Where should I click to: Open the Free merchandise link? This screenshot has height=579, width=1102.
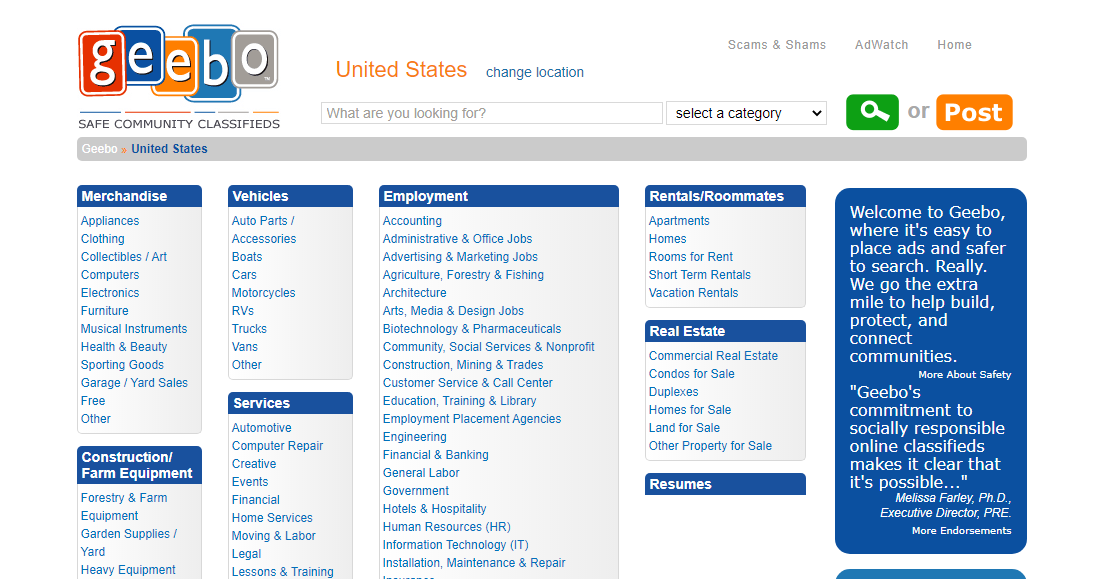pos(93,401)
